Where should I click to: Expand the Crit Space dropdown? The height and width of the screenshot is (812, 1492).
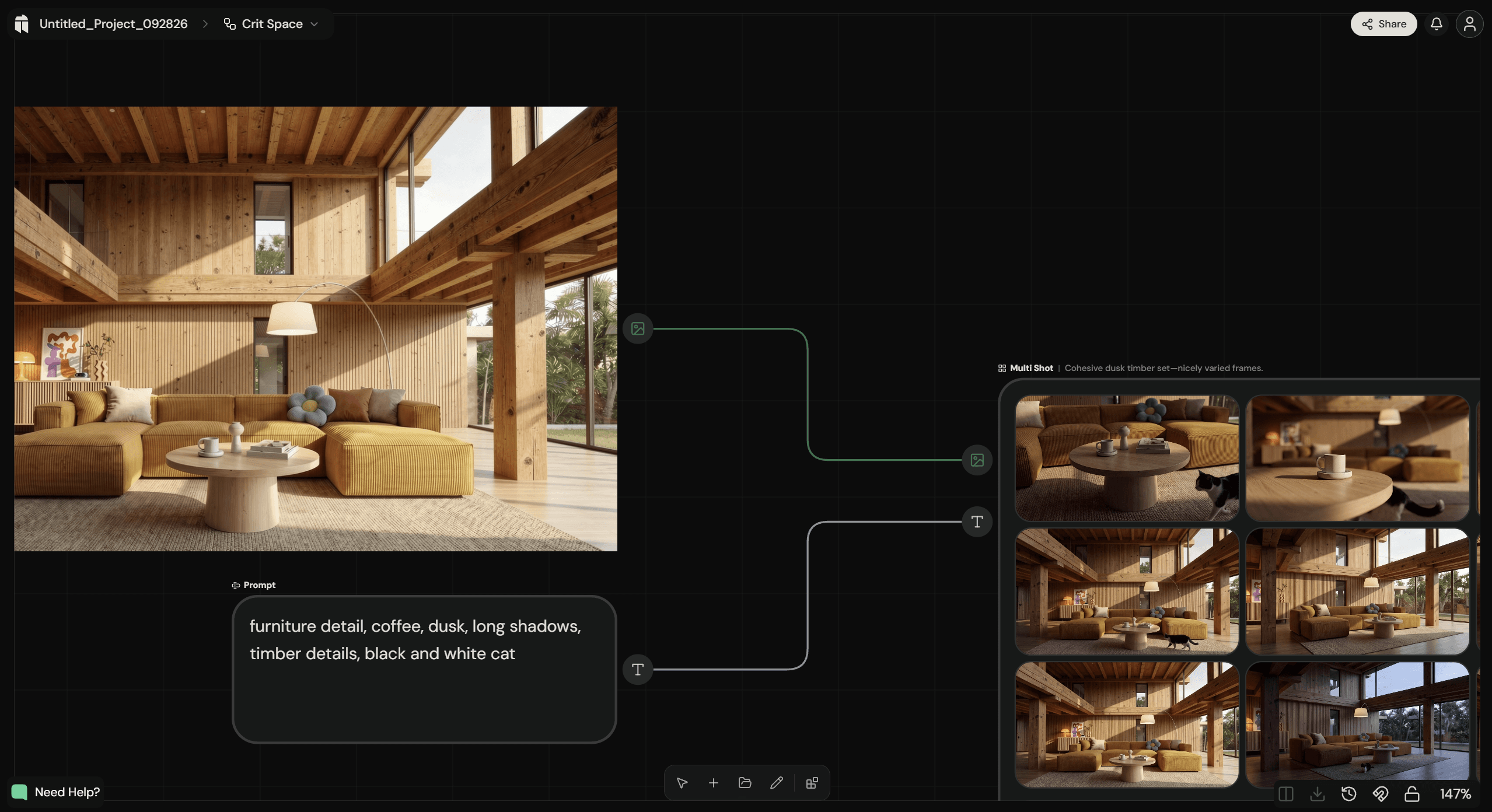point(271,24)
